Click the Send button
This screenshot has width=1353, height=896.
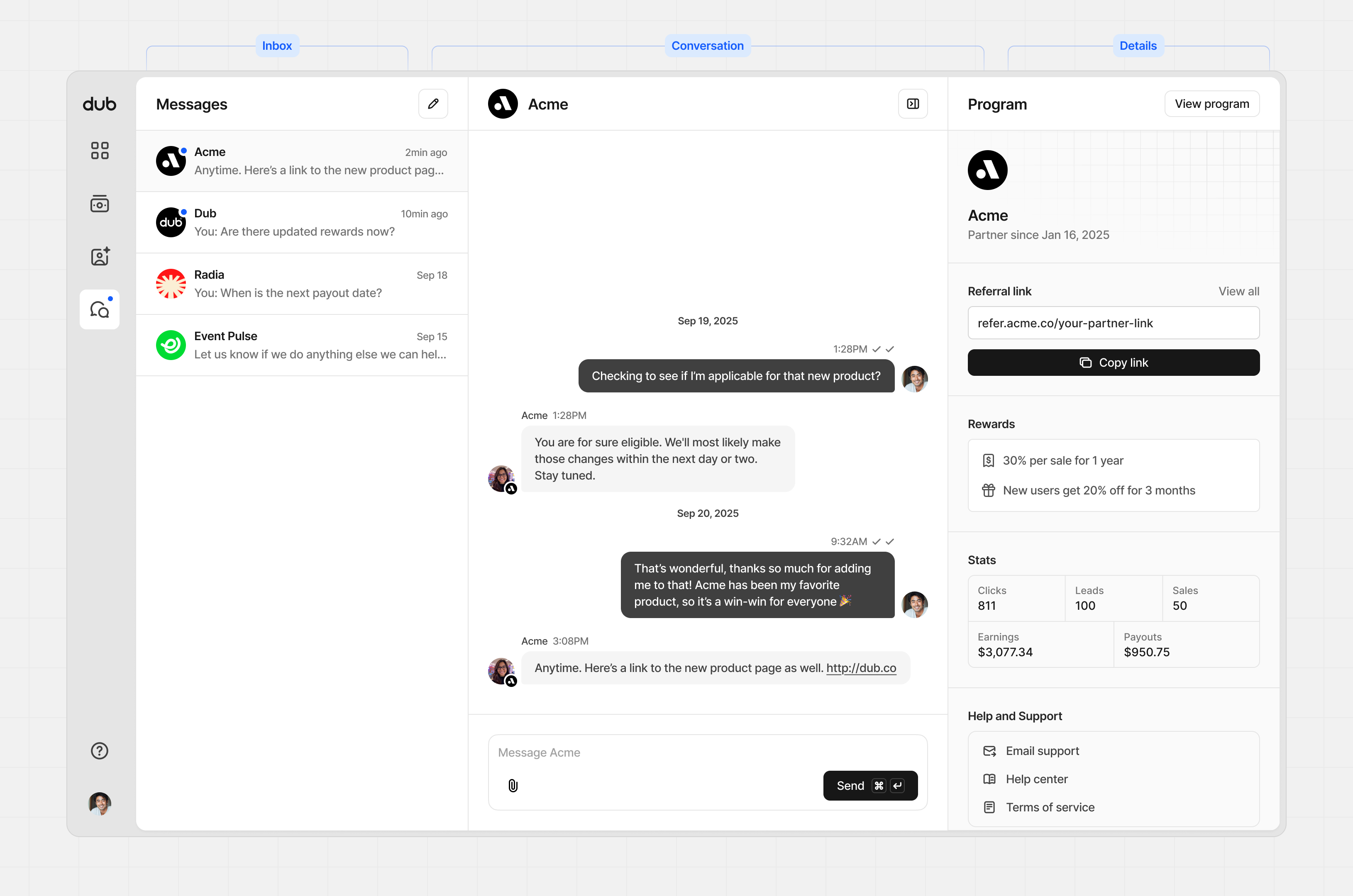tap(870, 786)
